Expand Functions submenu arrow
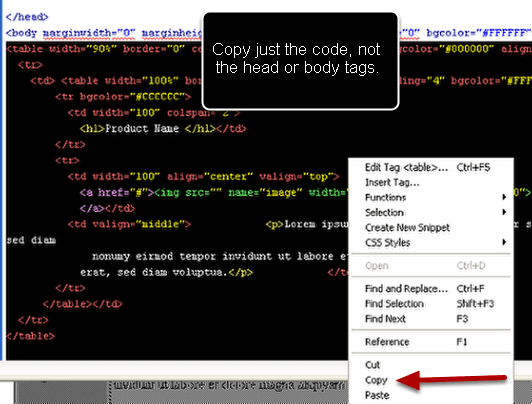The width and height of the screenshot is (532, 404). point(504,197)
